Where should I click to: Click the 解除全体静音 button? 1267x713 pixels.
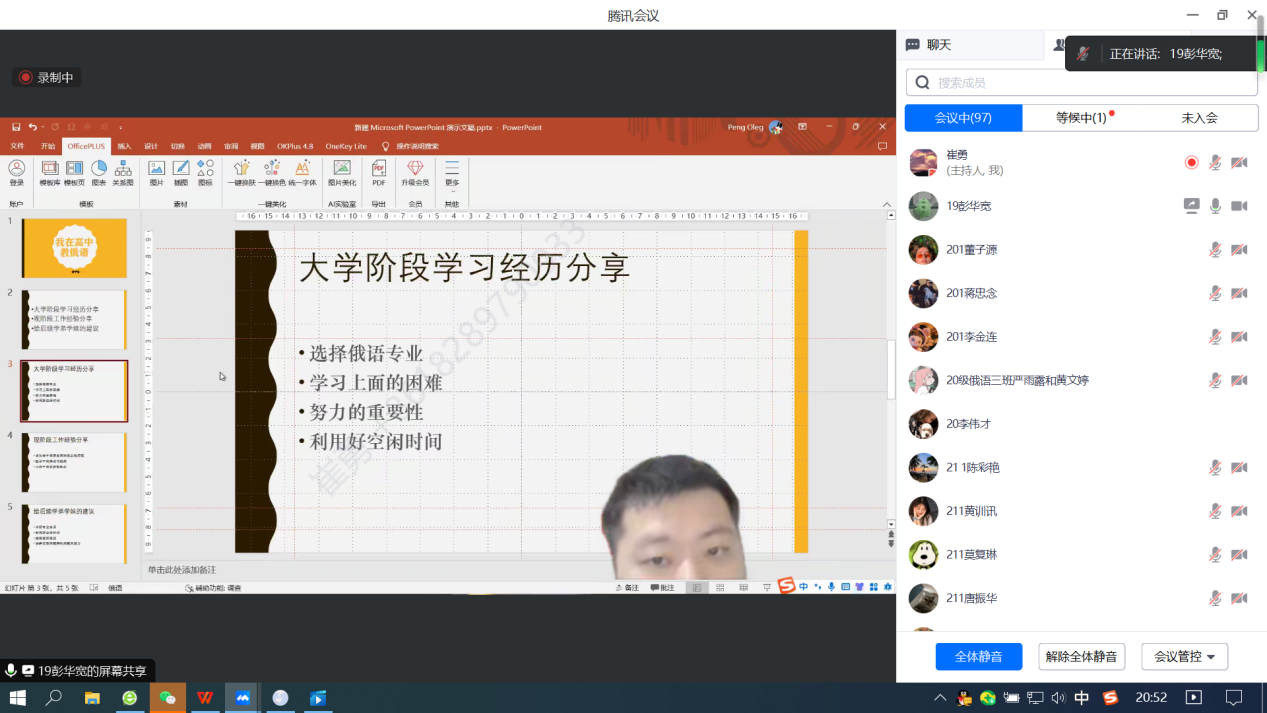pyautogui.click(x=1081, y=657)
